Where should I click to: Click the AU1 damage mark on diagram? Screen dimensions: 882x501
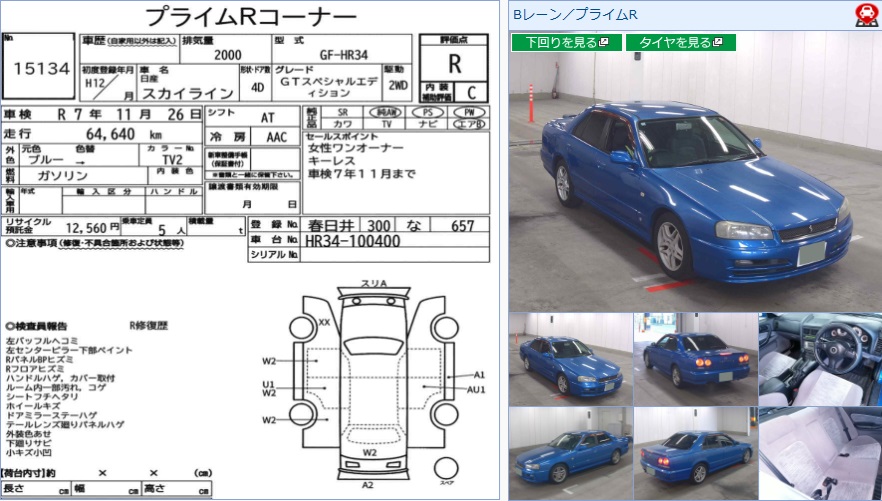pos(476,389)
